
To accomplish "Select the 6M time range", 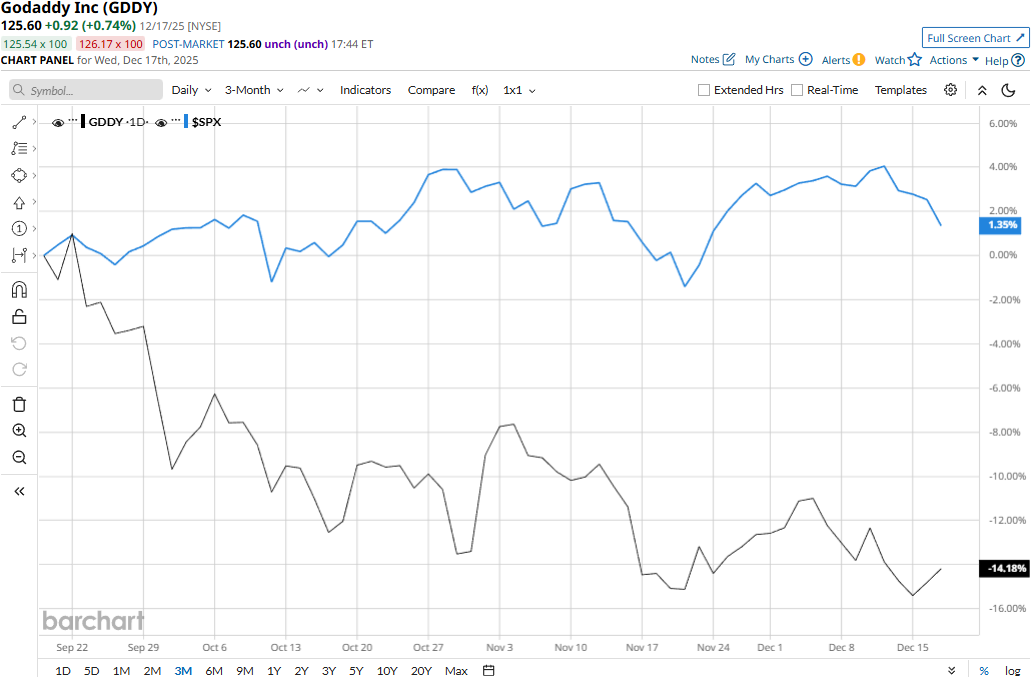I will 214,670.
